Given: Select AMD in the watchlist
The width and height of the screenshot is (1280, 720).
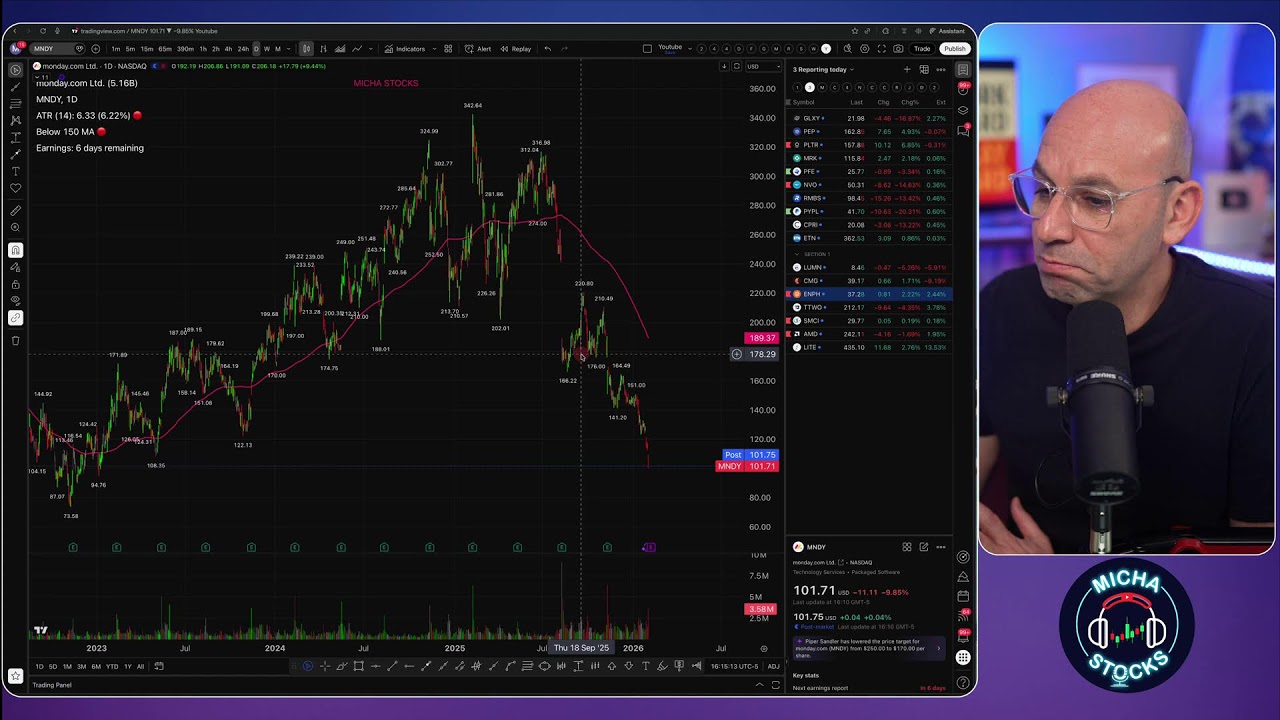Looking at the screenshot, I should (x=869, y=334).
